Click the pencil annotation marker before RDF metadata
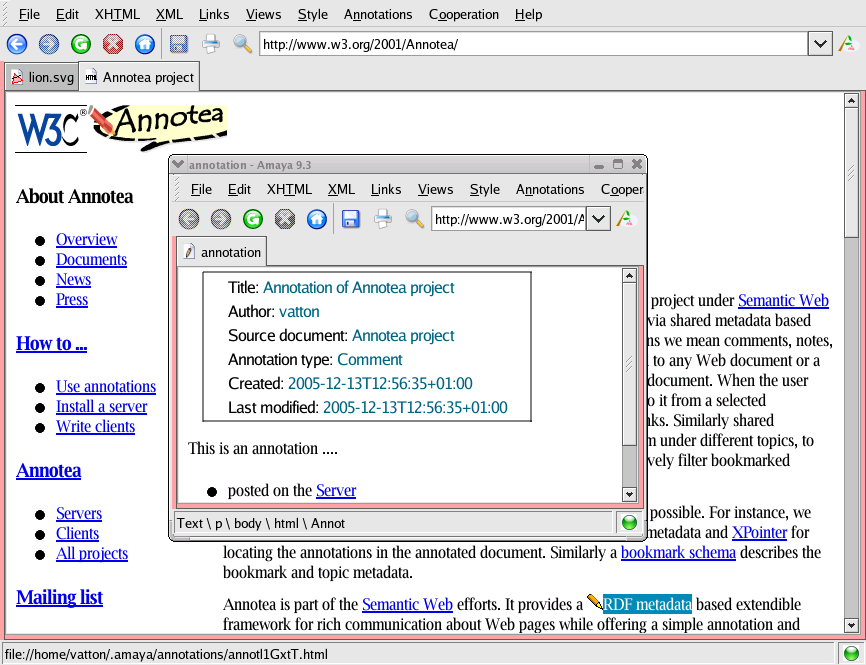This screenshot has height=665, width=866. pos(594,603)
